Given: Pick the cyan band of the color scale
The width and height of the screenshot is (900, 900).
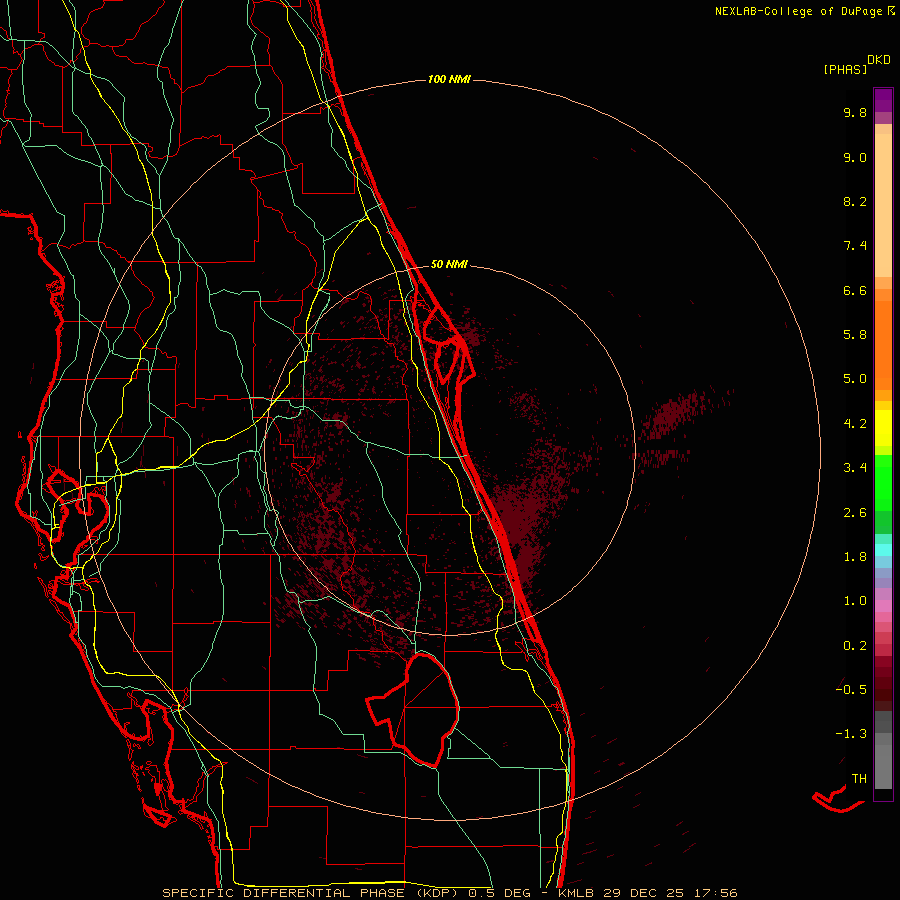Looking at the screenshot, I should click(x=883, y=550).
